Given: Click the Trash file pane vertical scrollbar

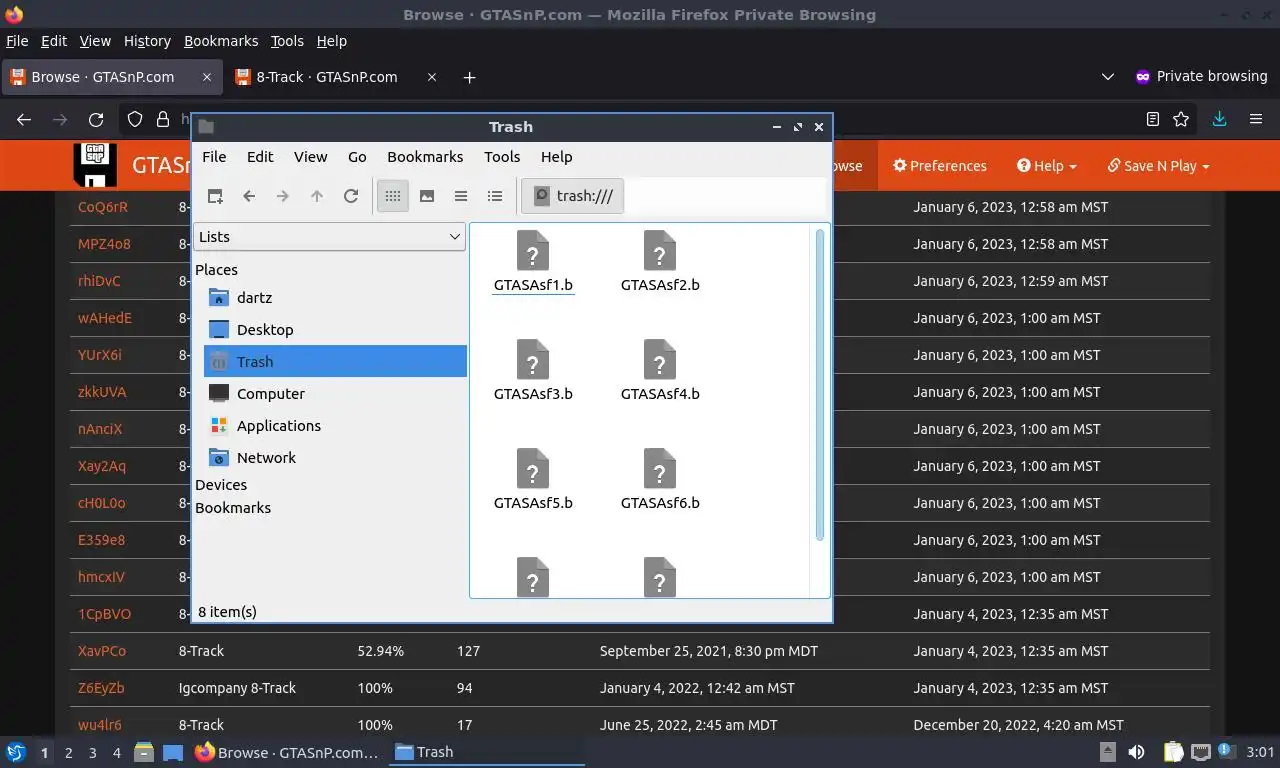Looking at the screenshot, I should tap(820, 385).
